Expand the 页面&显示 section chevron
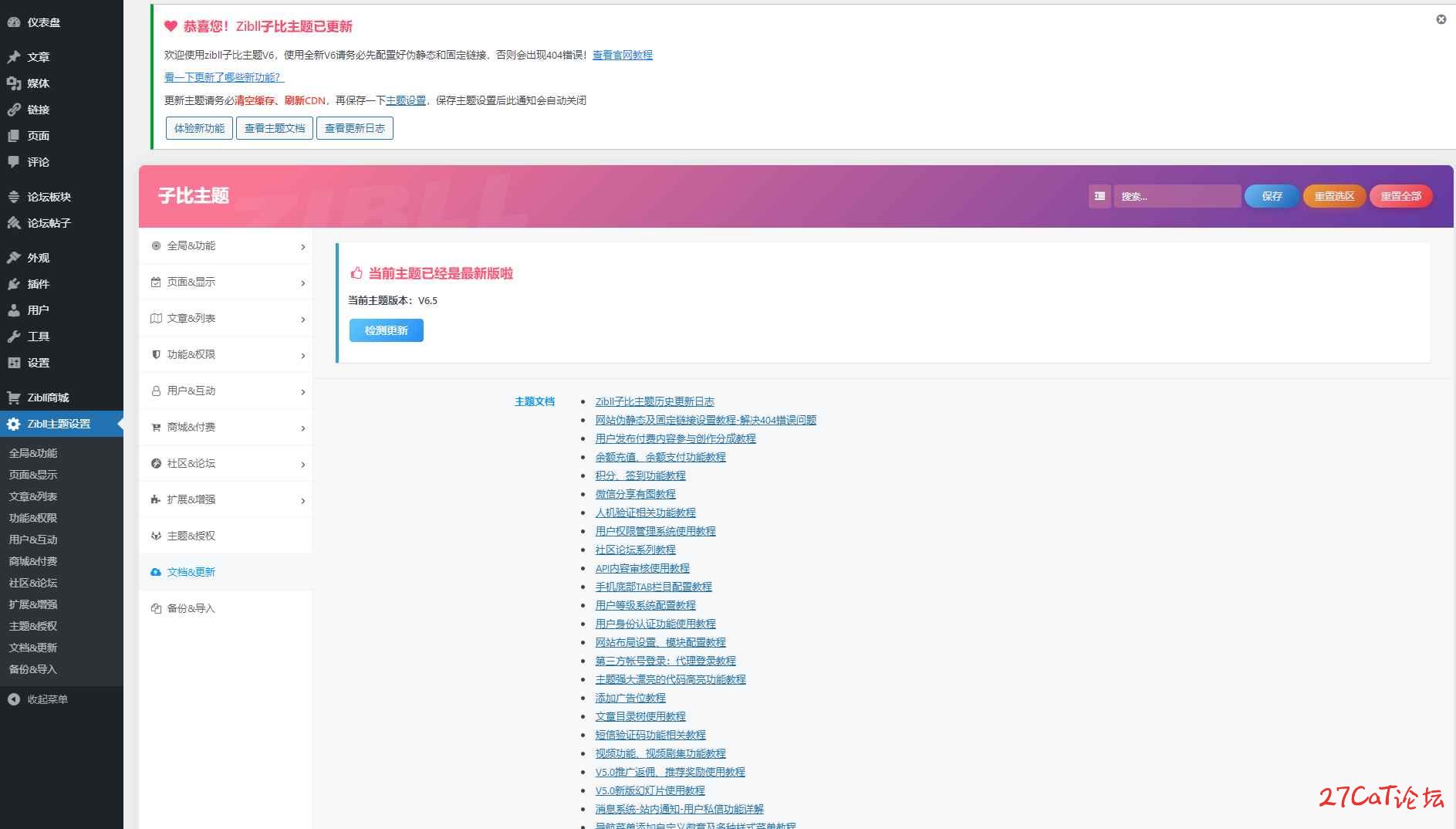Viewport: 1456px width, 829px height. pyautogui.click(x=302, y=283)
